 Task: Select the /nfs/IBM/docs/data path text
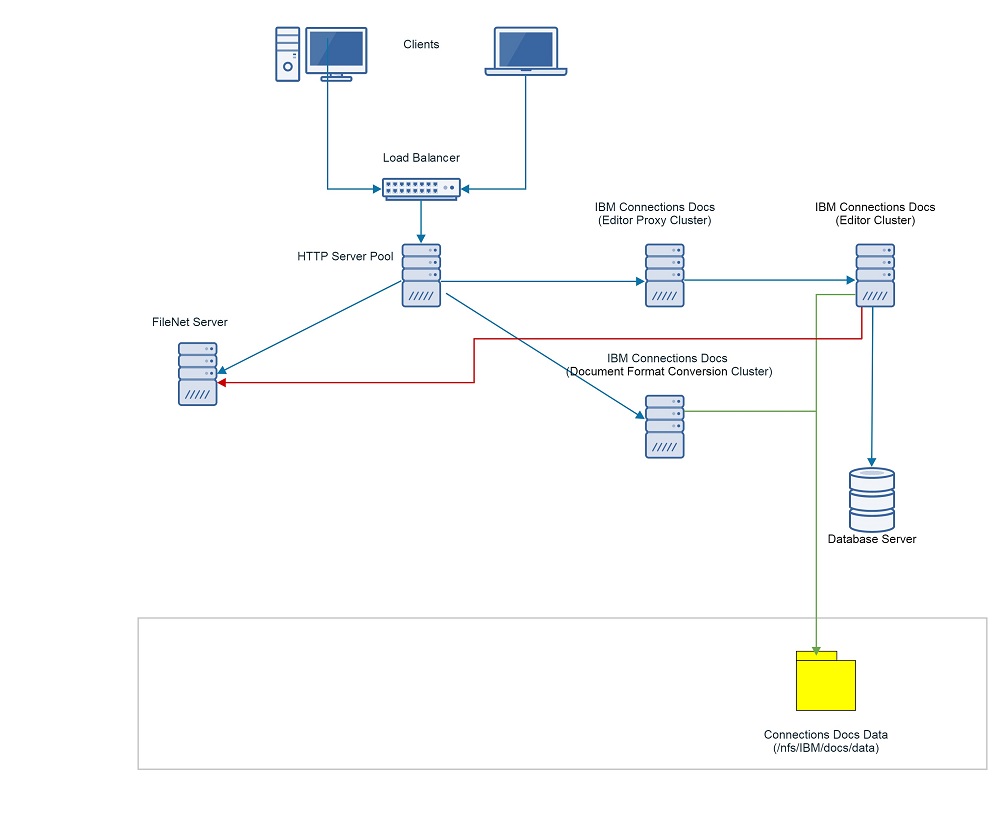tap(824, 747)
